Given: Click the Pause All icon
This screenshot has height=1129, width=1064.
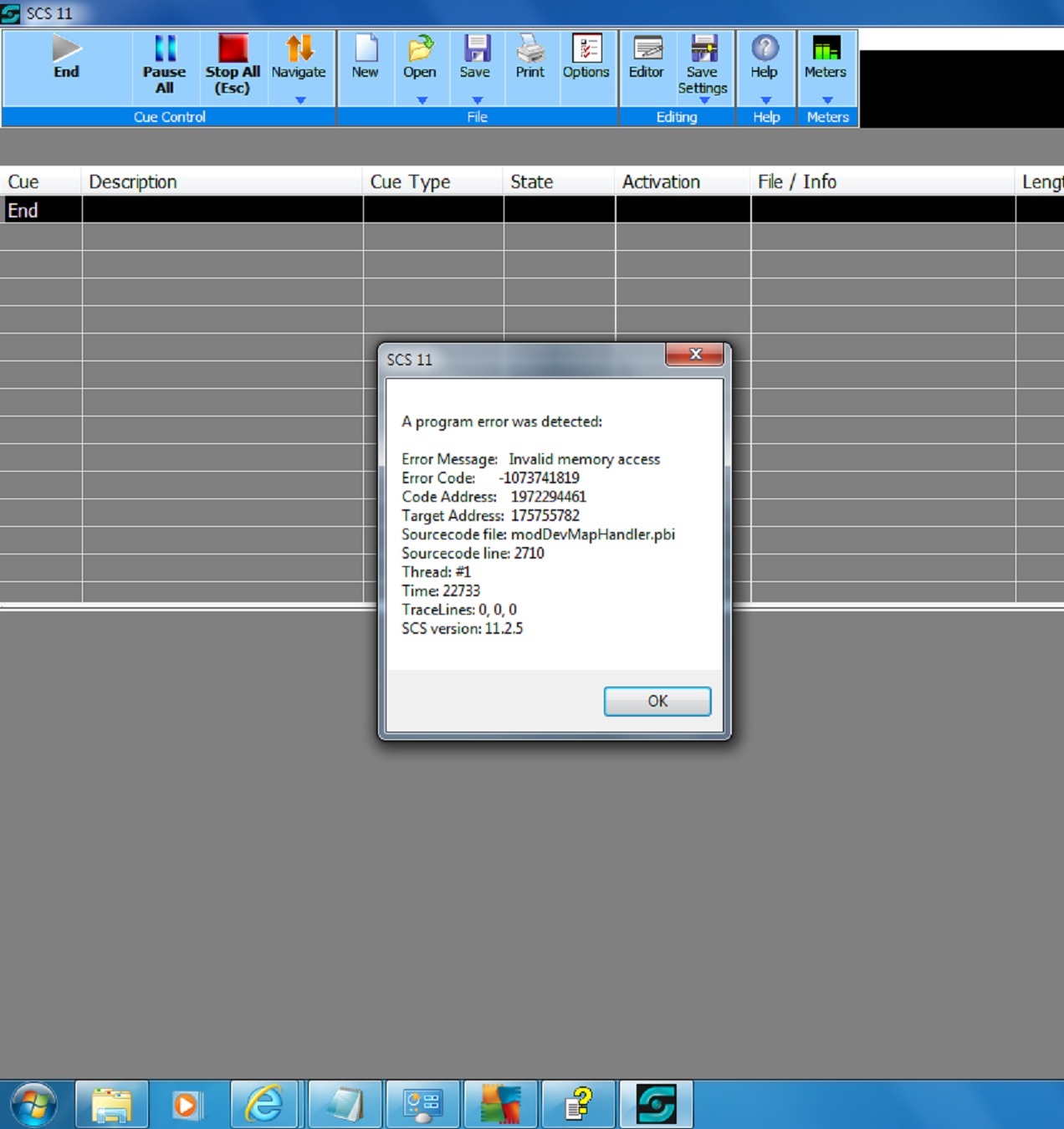Looking at the screenshot, I should click(x=165, y=50).
